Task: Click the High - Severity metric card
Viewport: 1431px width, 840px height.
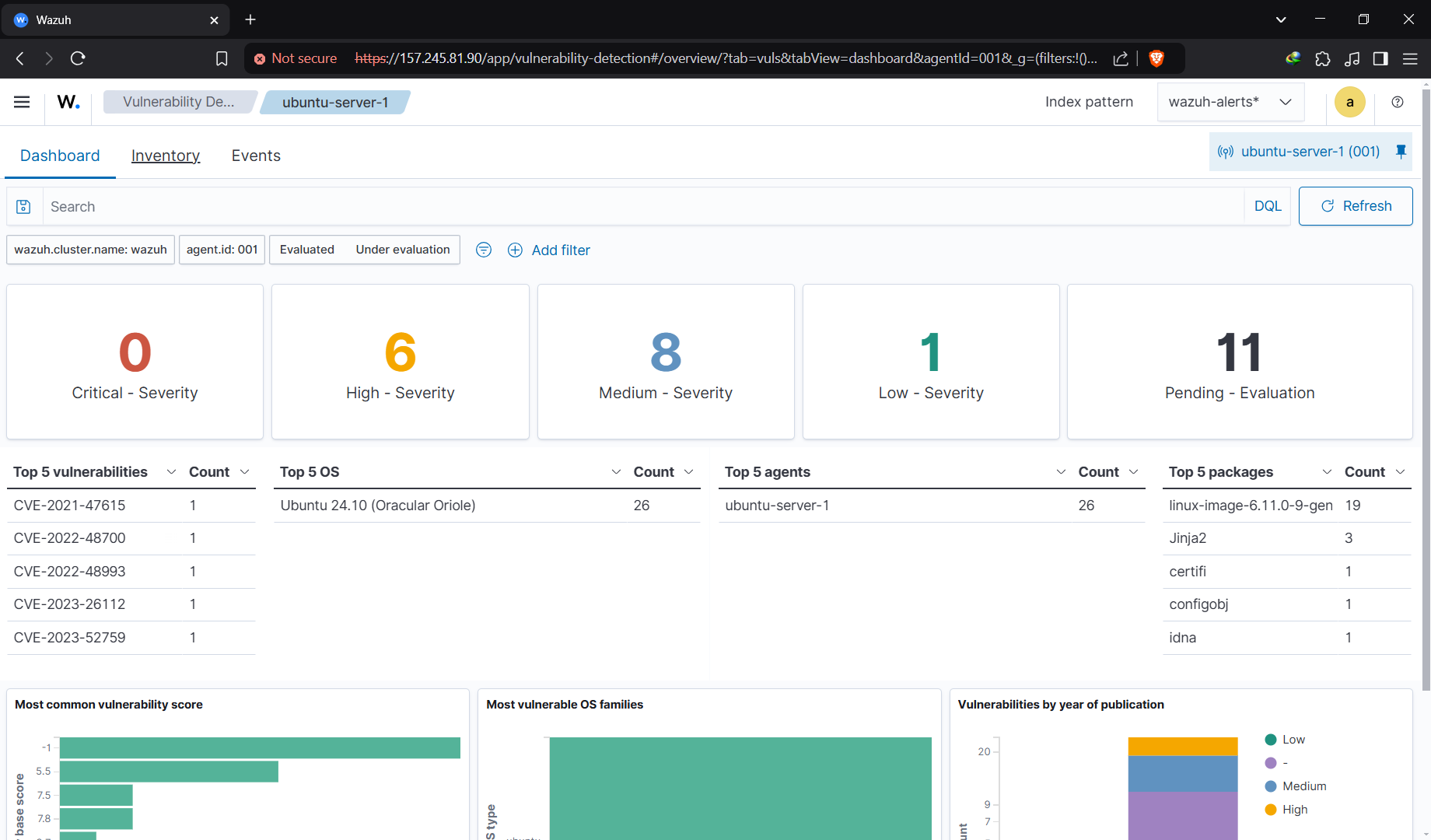Action: coord(400,362)
